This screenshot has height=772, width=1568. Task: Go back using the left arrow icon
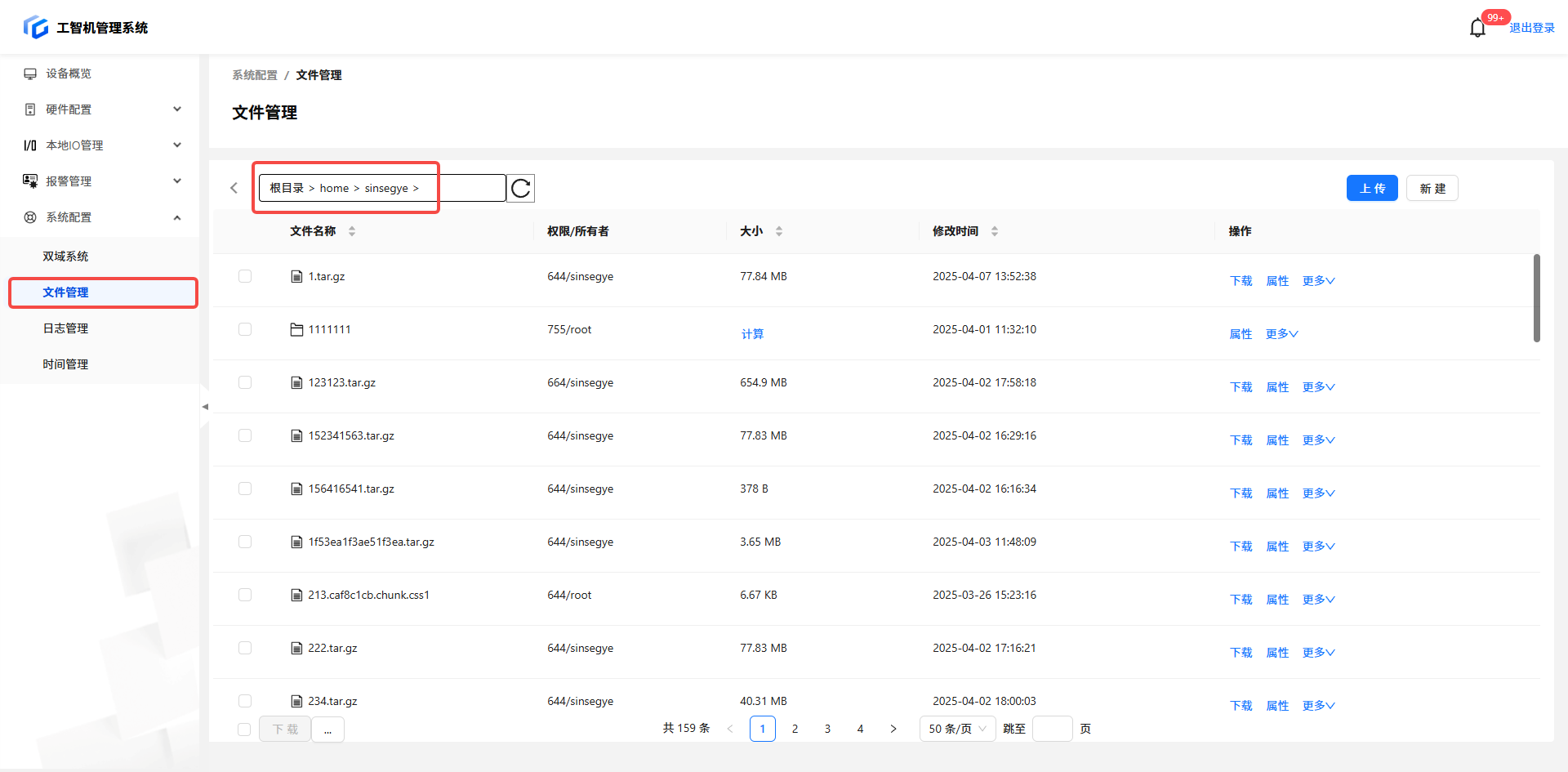234,189
